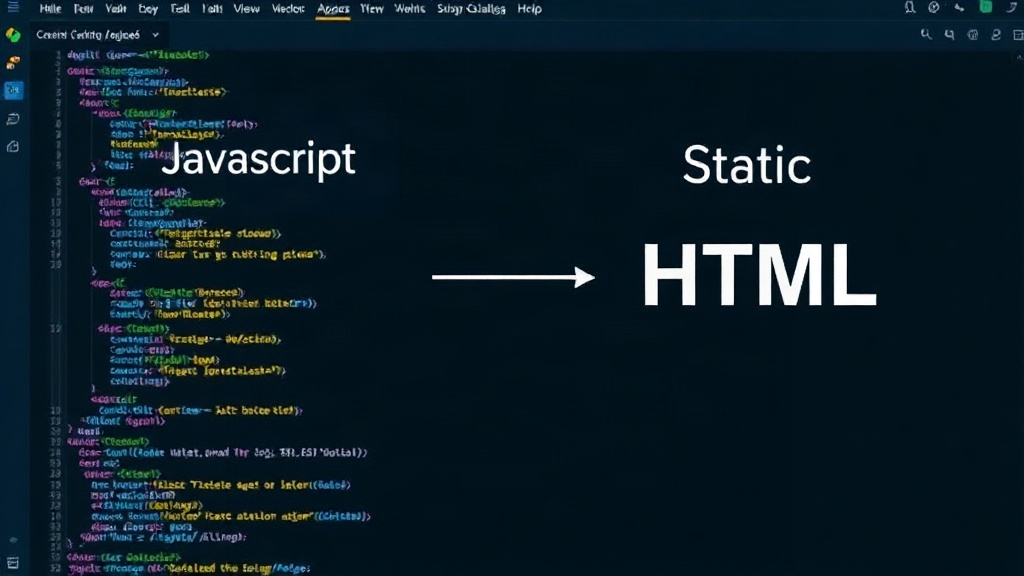Viewport: 1024px width, 576px height.
Task: Select the highlighted blue sidebar icon
Action: (x=13, y=90)
